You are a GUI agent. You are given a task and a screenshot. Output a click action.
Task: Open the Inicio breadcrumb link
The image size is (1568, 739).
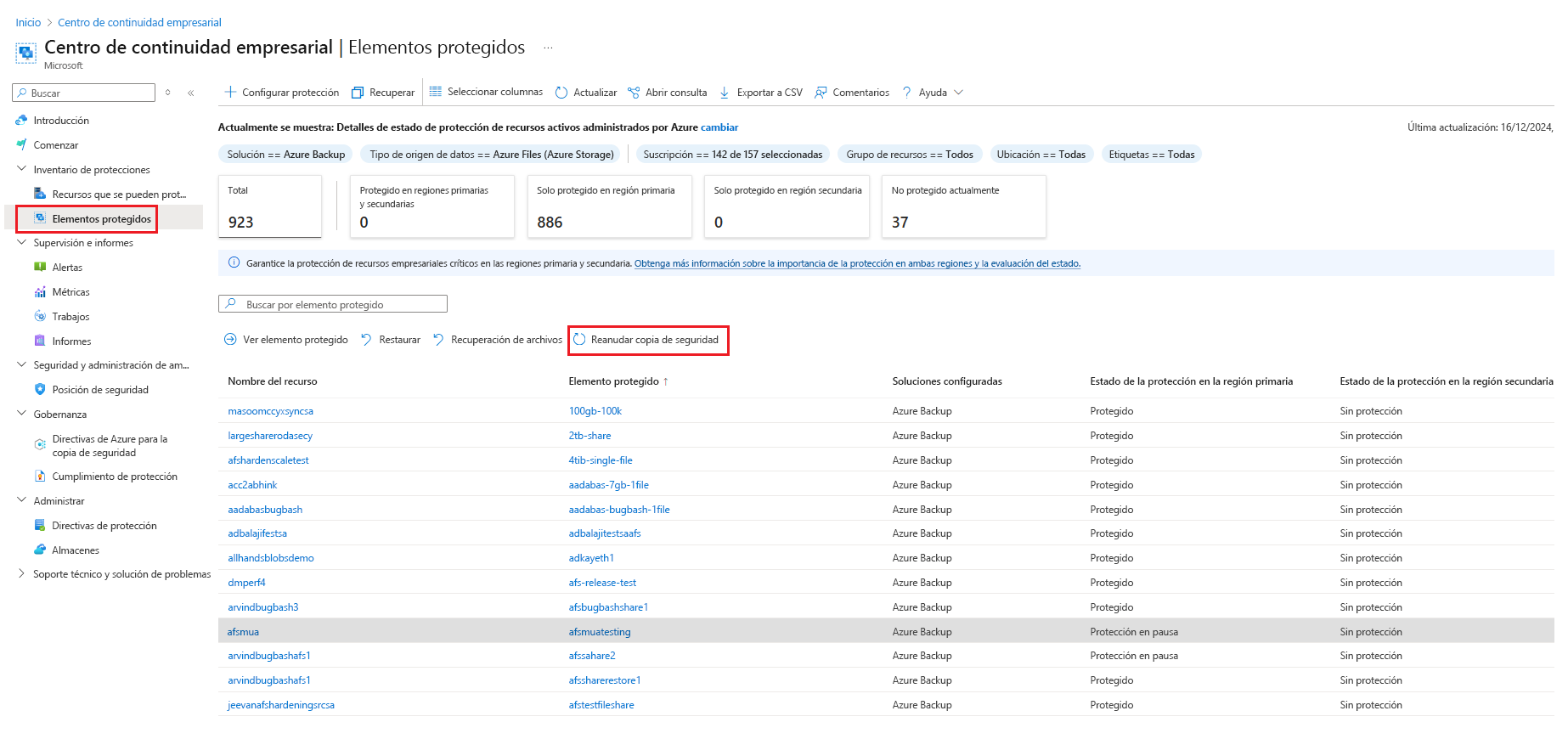28,23
